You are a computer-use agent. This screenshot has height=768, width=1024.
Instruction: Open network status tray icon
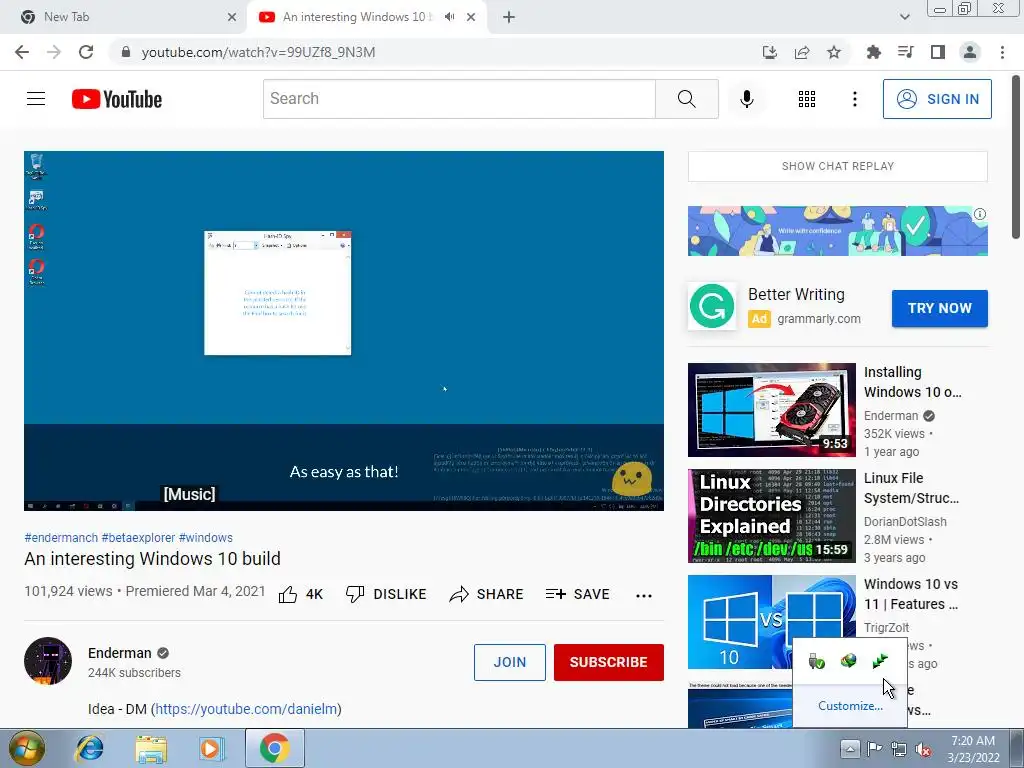click(x=899, y=748)
